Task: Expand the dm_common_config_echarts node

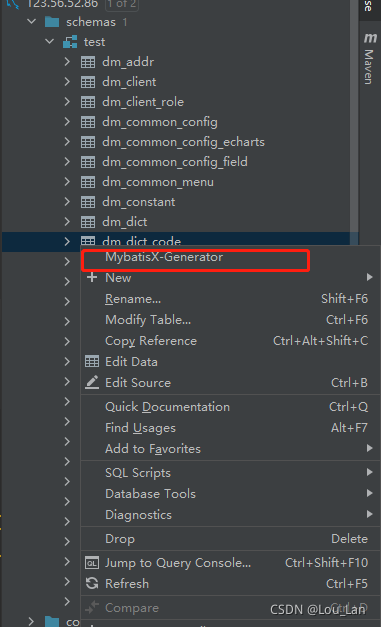Action: pyautogui.click(x=67, y=142)
